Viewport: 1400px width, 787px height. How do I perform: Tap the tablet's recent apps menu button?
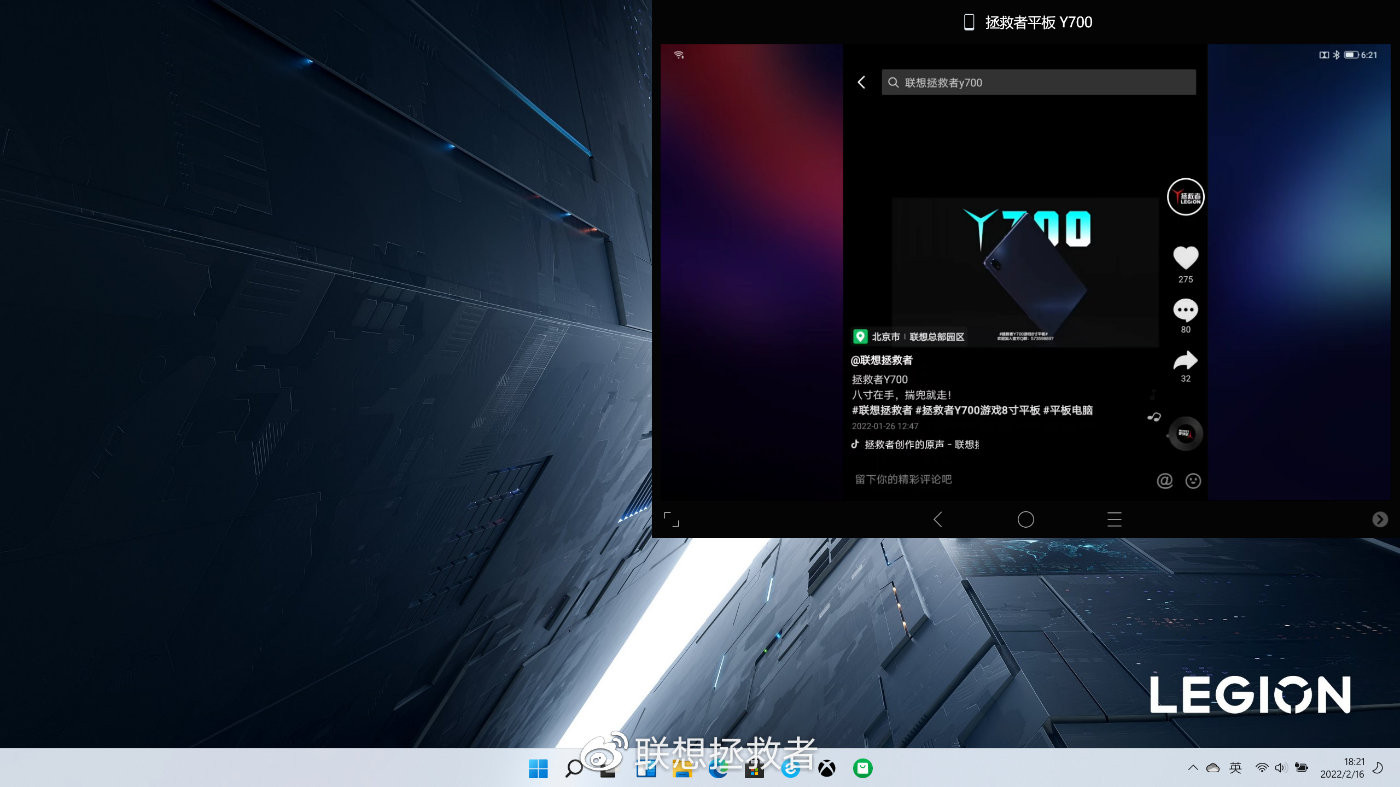[1114, 519]
